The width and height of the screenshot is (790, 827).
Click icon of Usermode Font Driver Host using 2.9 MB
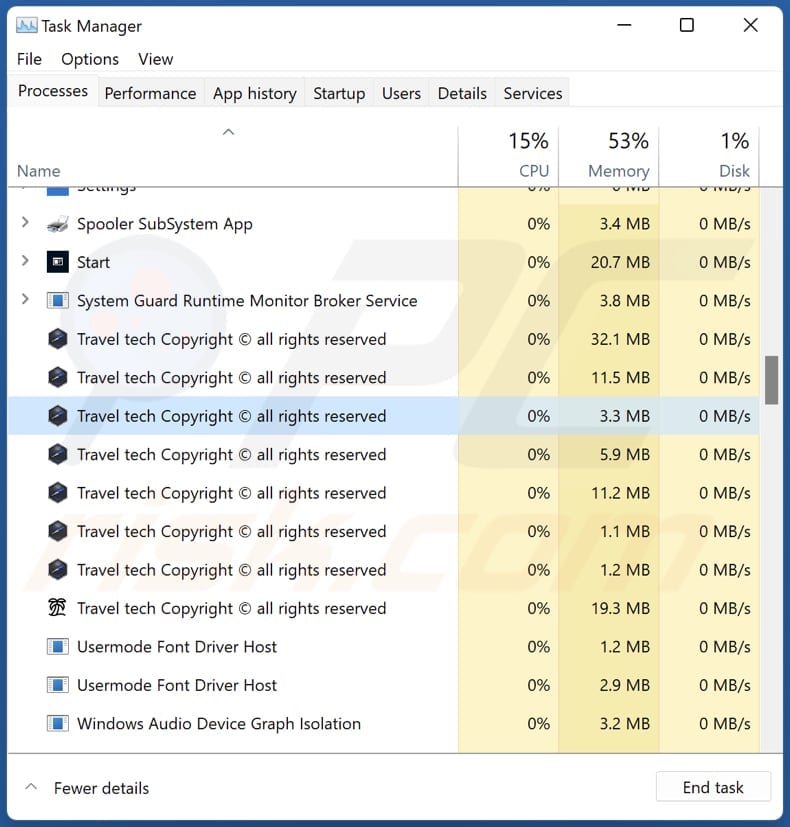click(x=57, y=685)
